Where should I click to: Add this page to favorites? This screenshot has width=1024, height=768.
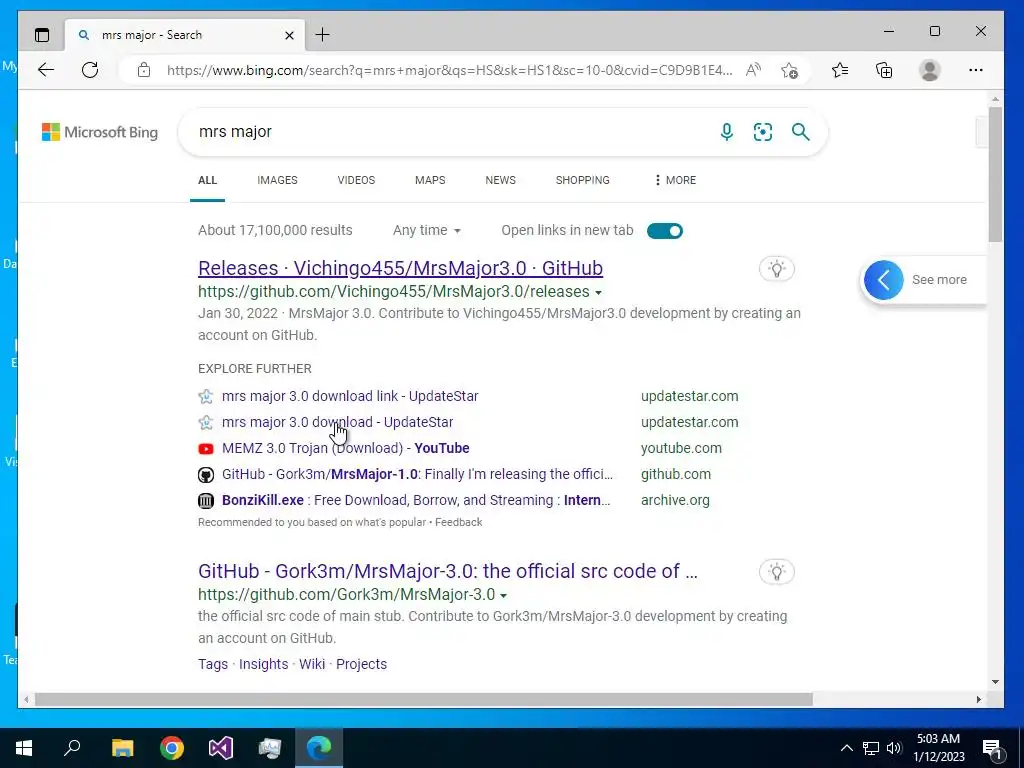[x=790, y=70]
